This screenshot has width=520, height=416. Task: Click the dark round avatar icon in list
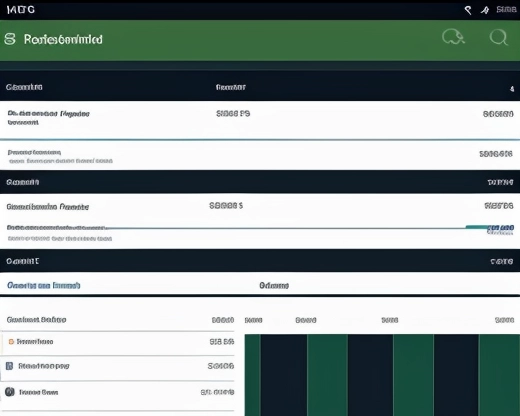[x=10, y=392]
